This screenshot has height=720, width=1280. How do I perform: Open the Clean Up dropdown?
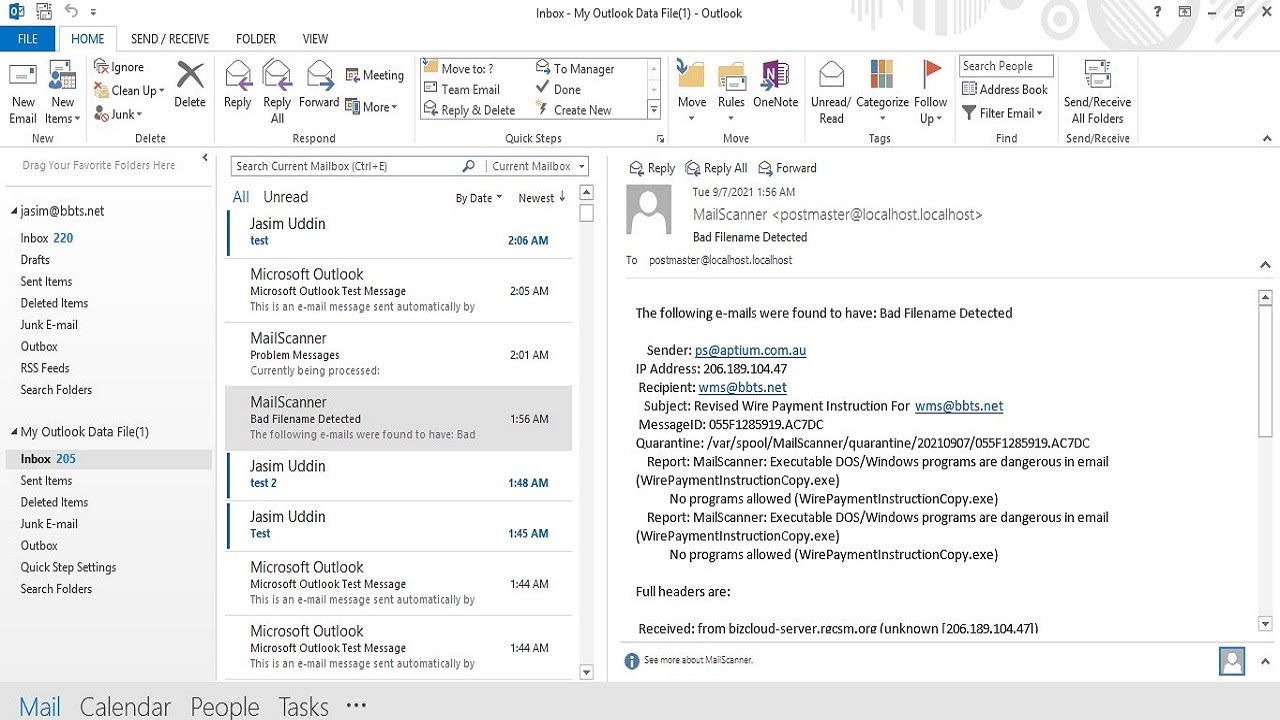pos(130,90)
